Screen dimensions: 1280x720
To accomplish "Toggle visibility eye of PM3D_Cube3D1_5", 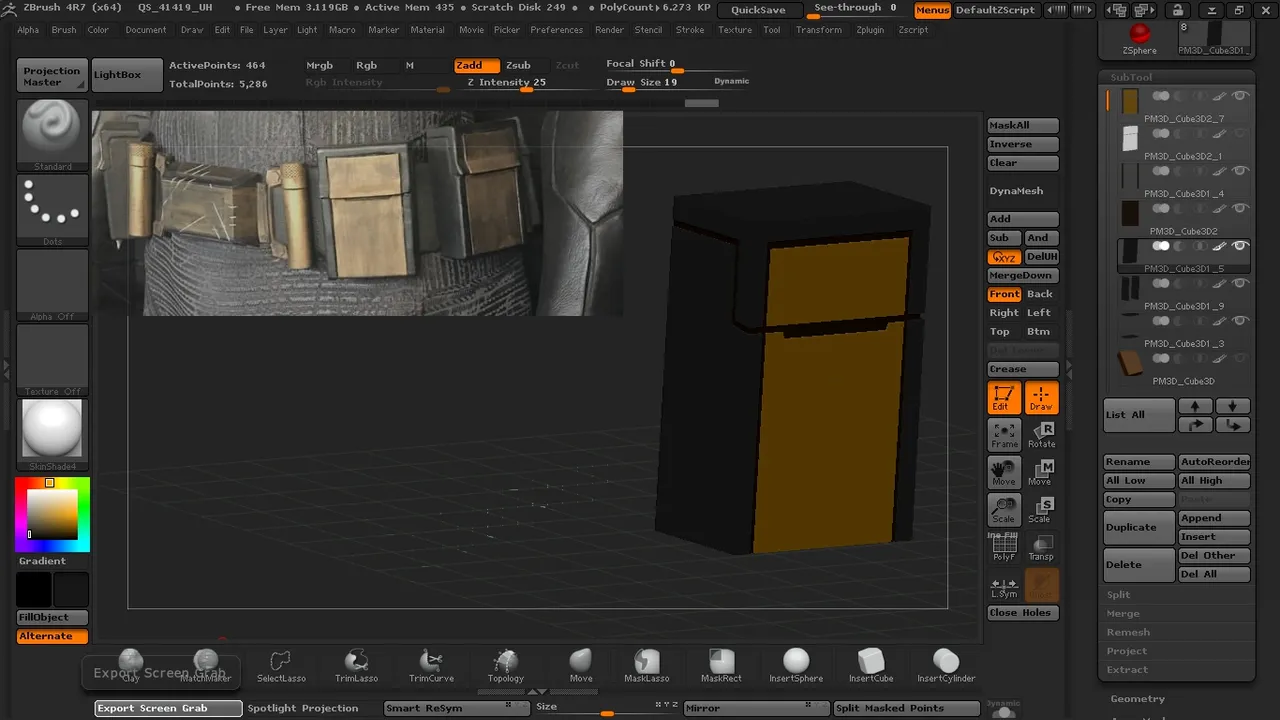I will click(x=1240, y=246).
